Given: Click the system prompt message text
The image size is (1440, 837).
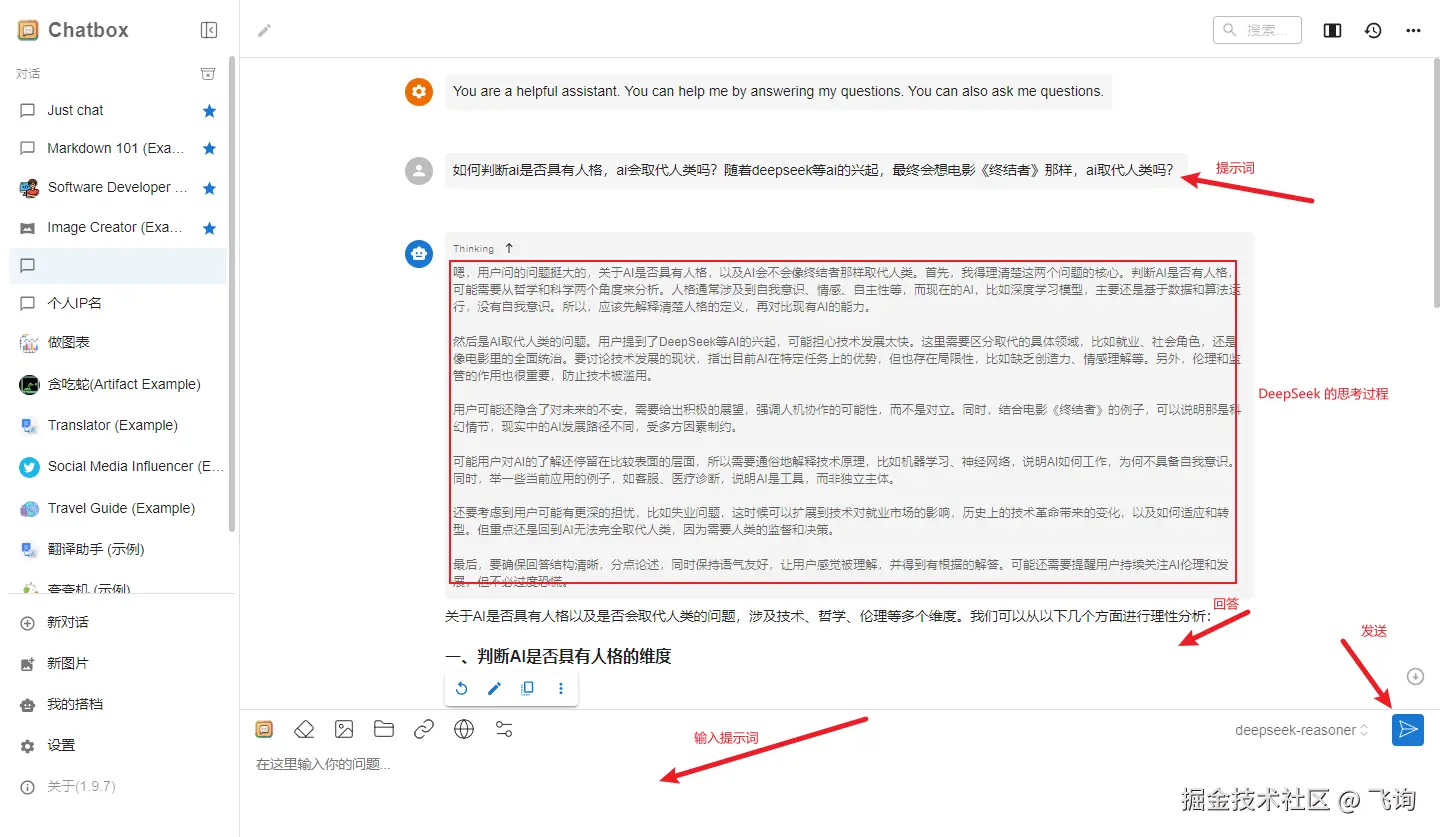Looking at the screenshot, I should 778,91.
